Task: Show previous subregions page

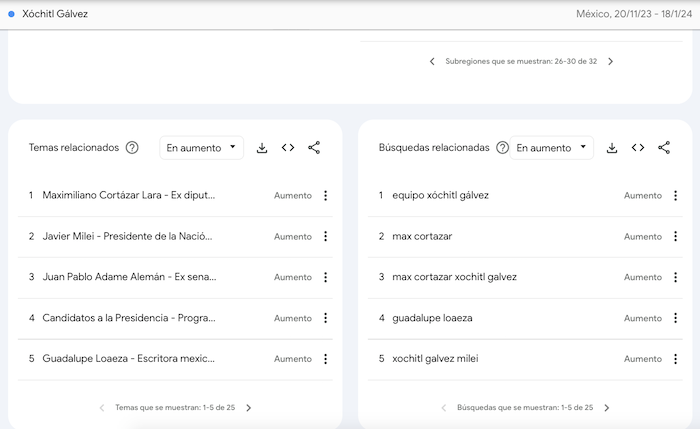Action: click(x=432, y=62)
